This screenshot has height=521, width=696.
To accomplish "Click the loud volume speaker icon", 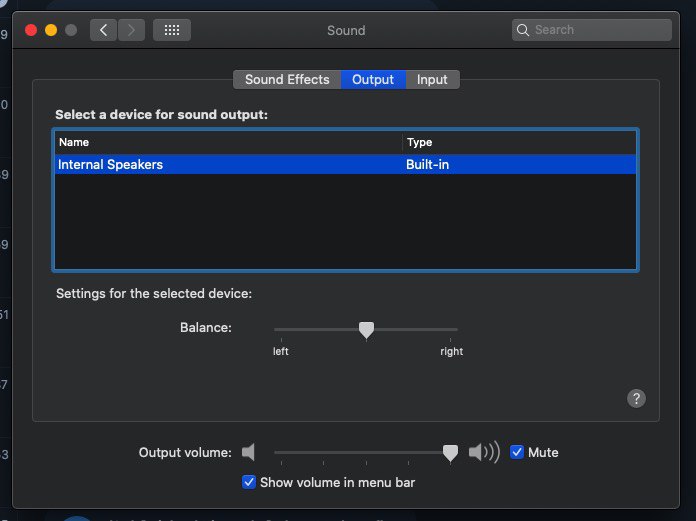I will pyautogui.click(x=484, y=452).
